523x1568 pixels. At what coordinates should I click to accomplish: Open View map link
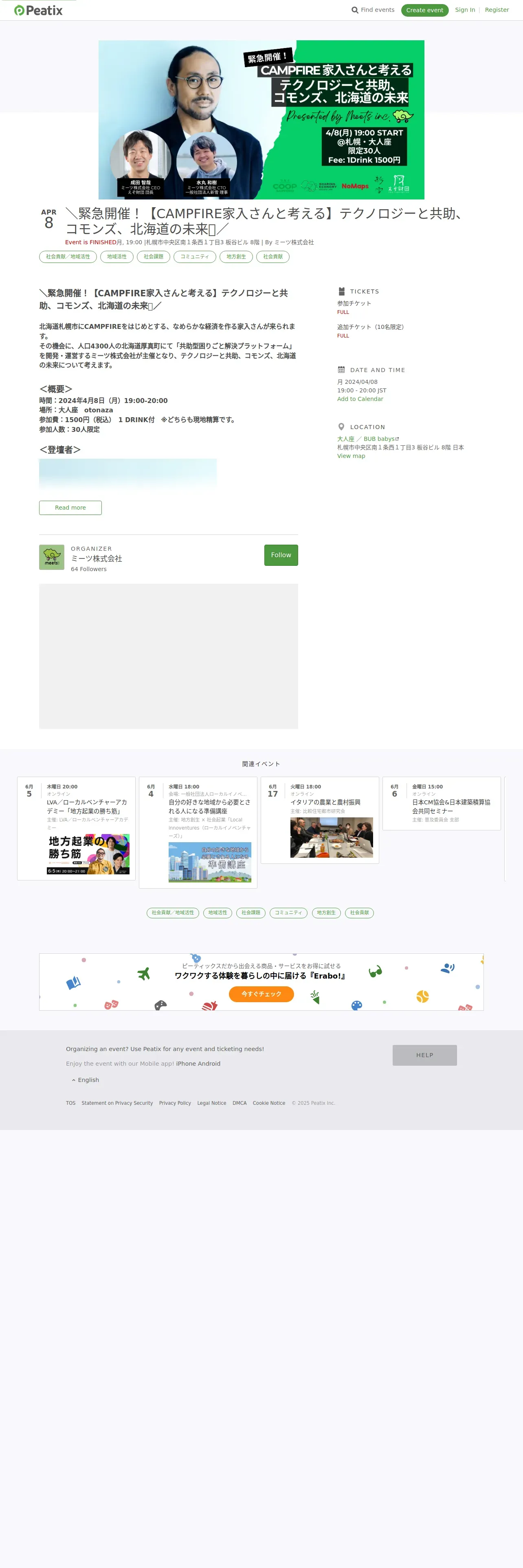click(x=351, y=456)
